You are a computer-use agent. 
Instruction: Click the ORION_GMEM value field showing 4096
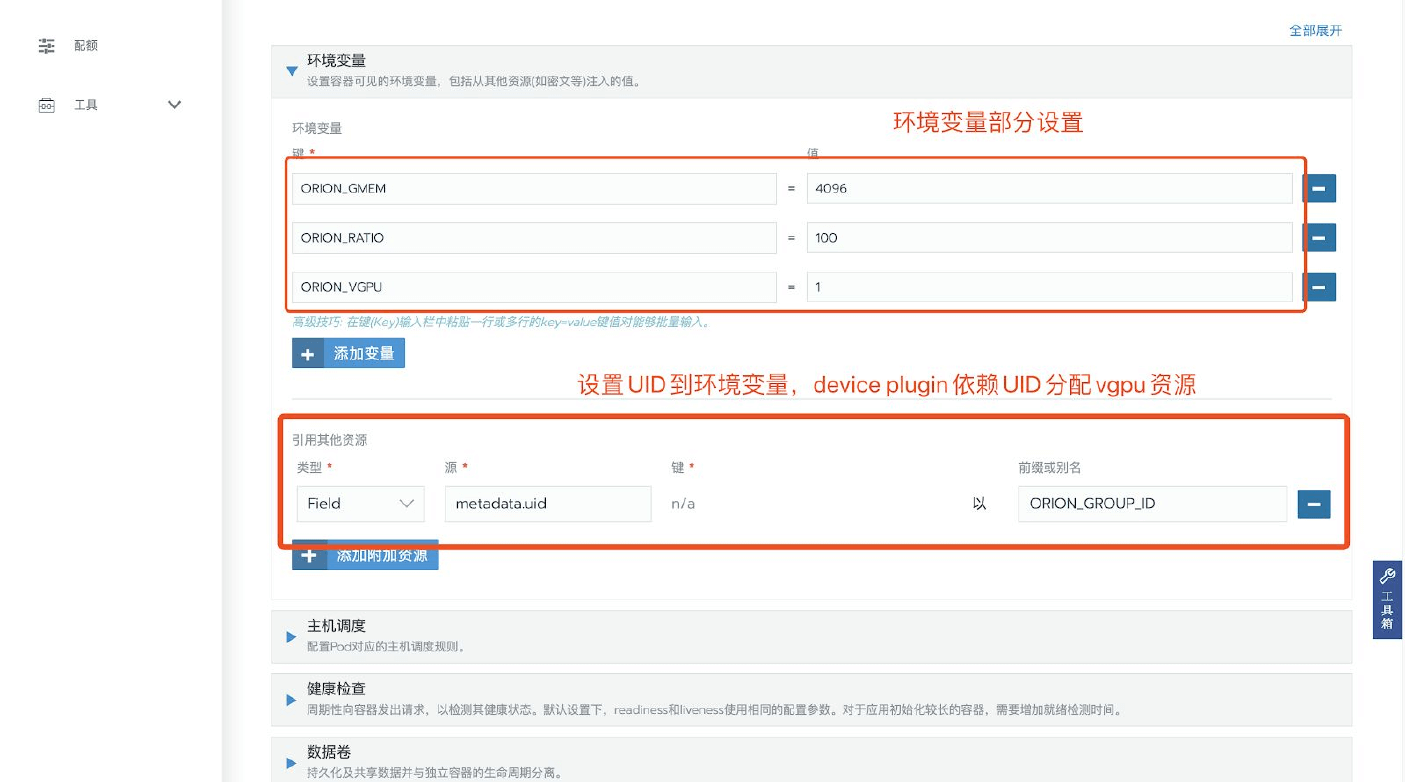[1049, 188]
